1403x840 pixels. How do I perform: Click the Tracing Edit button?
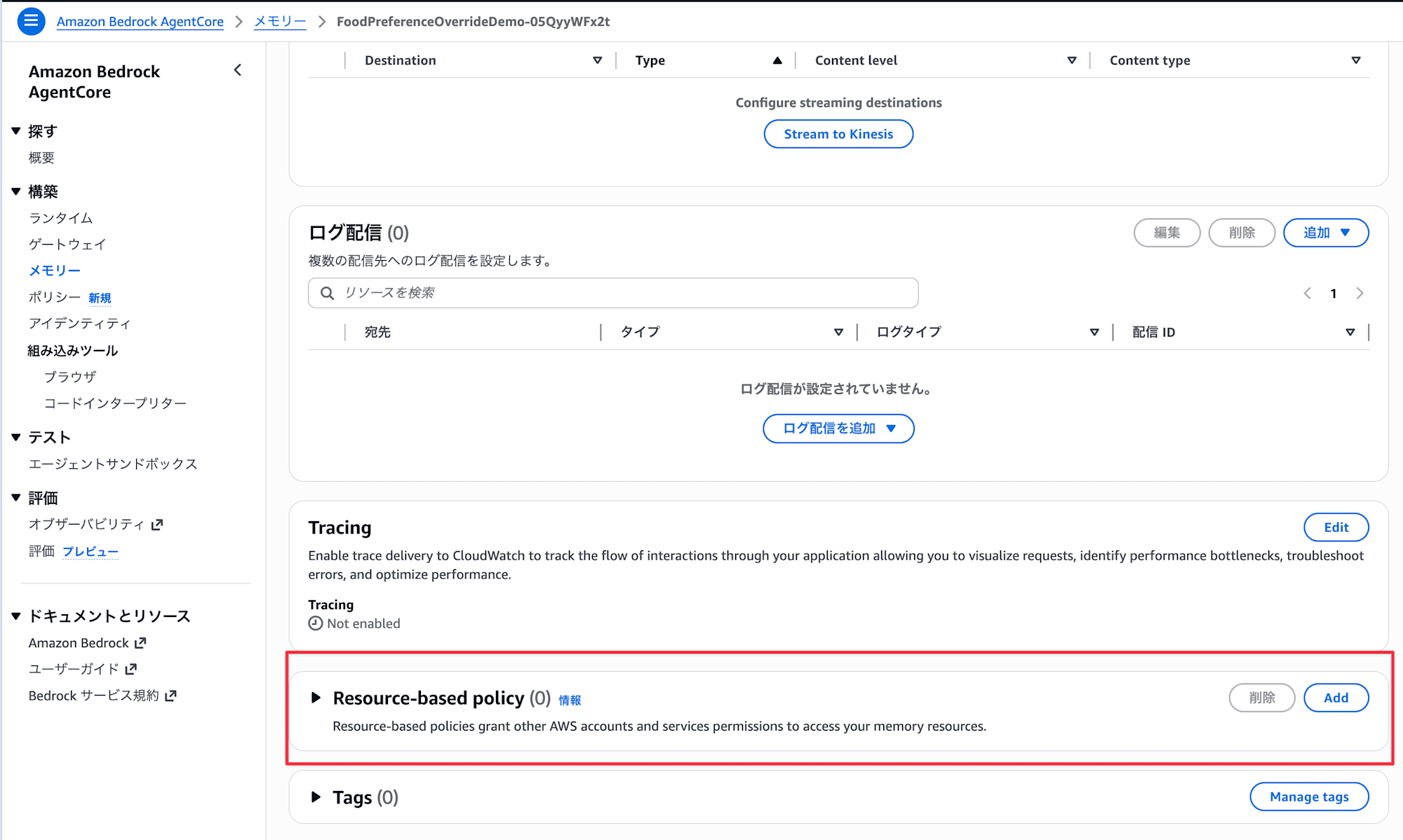point(1336,527)
